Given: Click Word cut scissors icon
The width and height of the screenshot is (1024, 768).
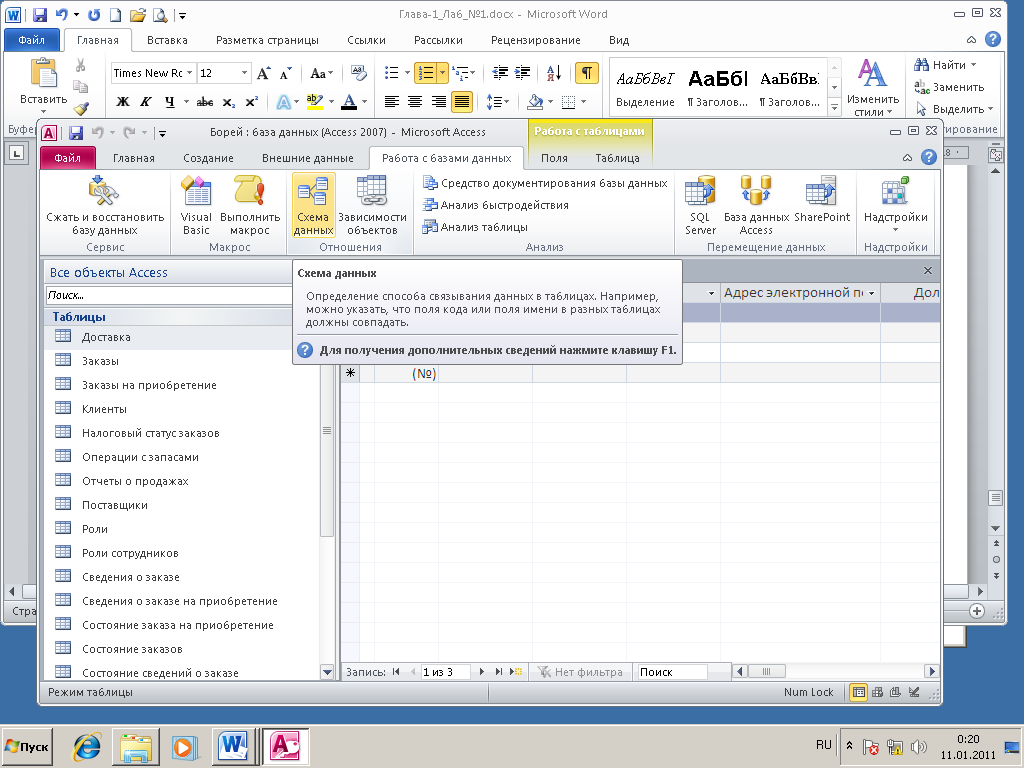Looking at the screenshot, I should [x=80, y=65].
